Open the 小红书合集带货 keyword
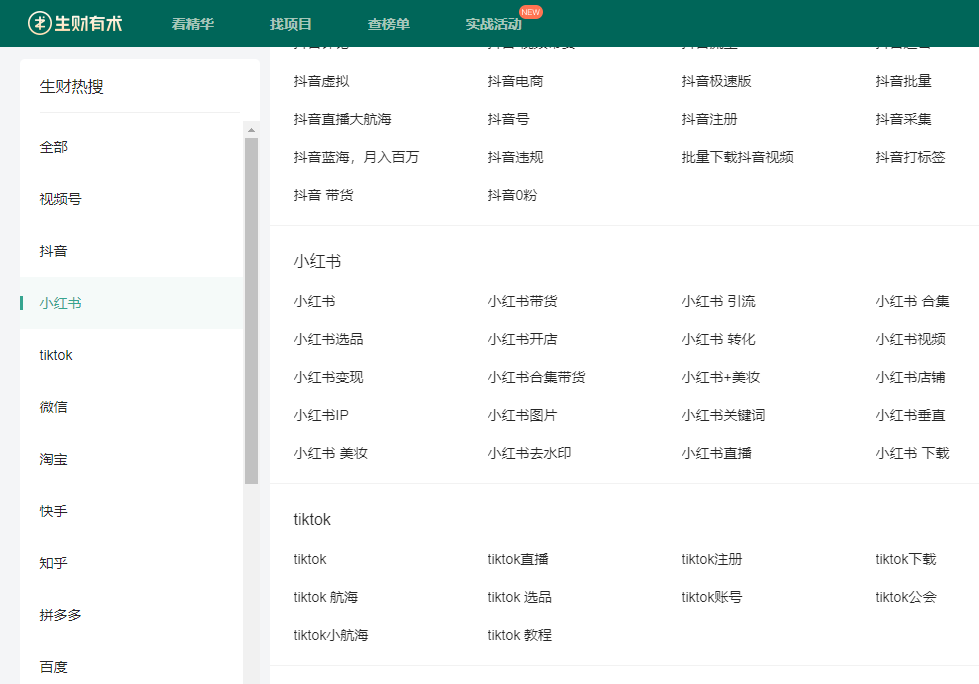Image resolution: width=979 pixels, height=684 pixels. [536, 378]
